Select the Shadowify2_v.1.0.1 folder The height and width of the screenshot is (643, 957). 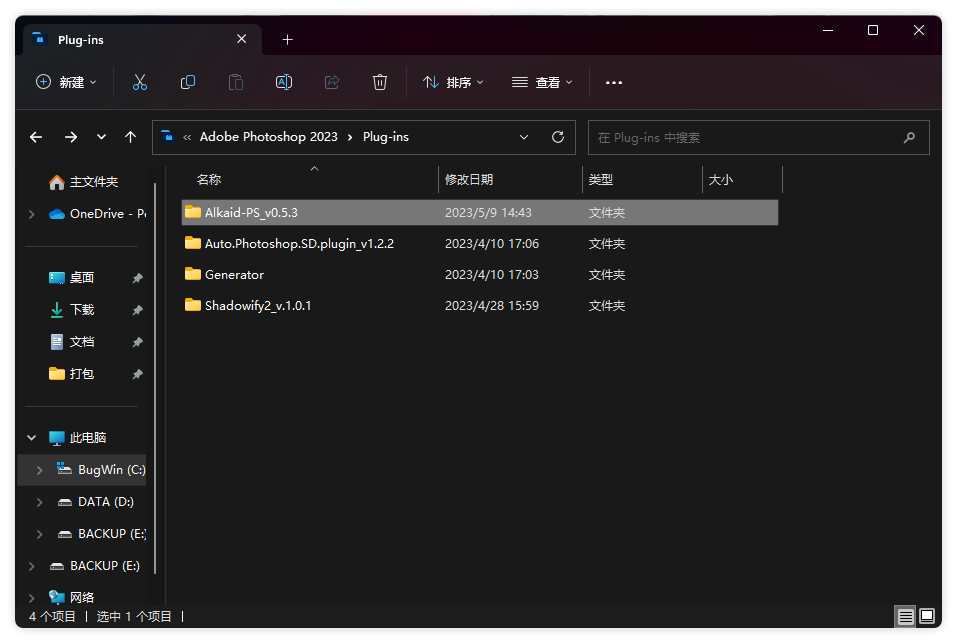tap(257, 305)
